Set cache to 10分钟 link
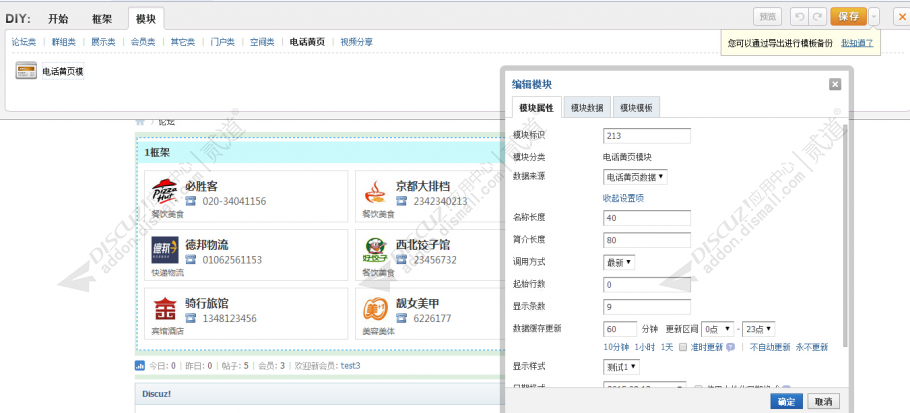 [x=616, y=347]
